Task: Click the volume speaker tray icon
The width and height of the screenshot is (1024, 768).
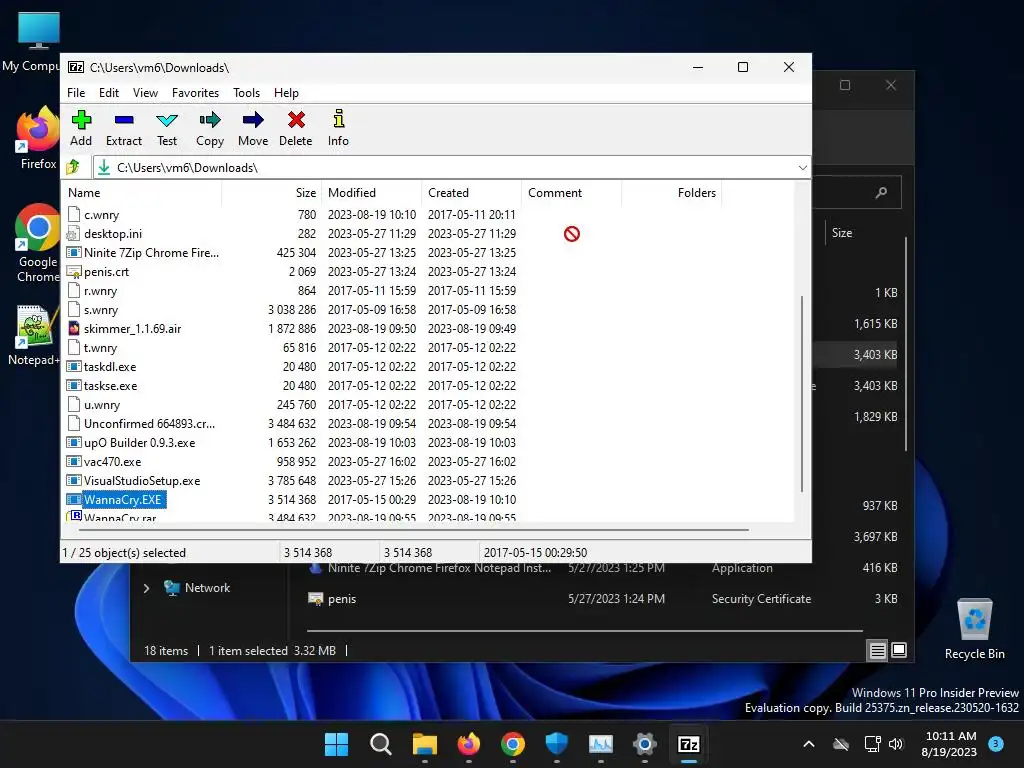Action: pyautogui.click(x=895, y=744)
